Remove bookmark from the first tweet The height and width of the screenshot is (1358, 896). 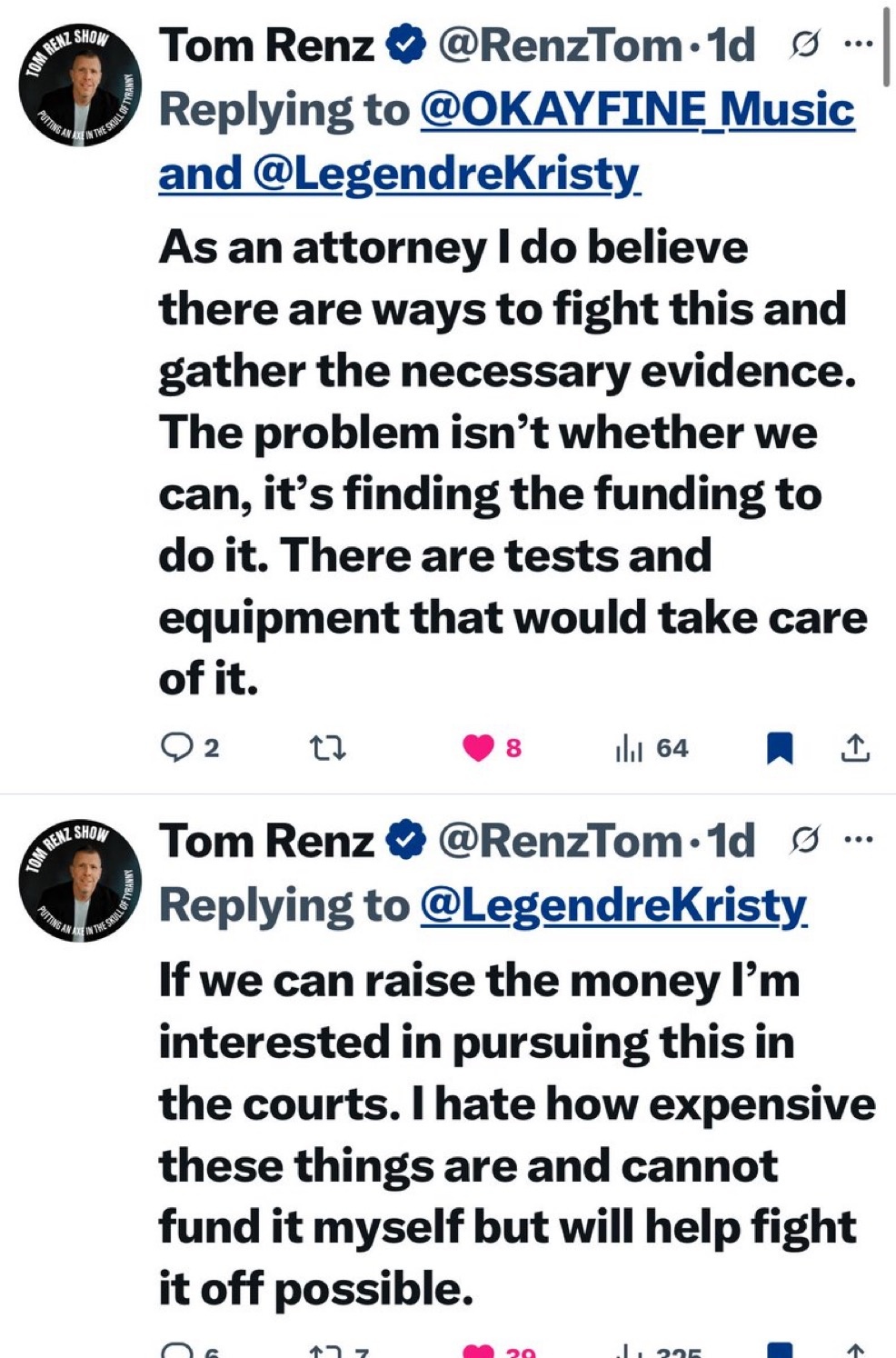780,748
